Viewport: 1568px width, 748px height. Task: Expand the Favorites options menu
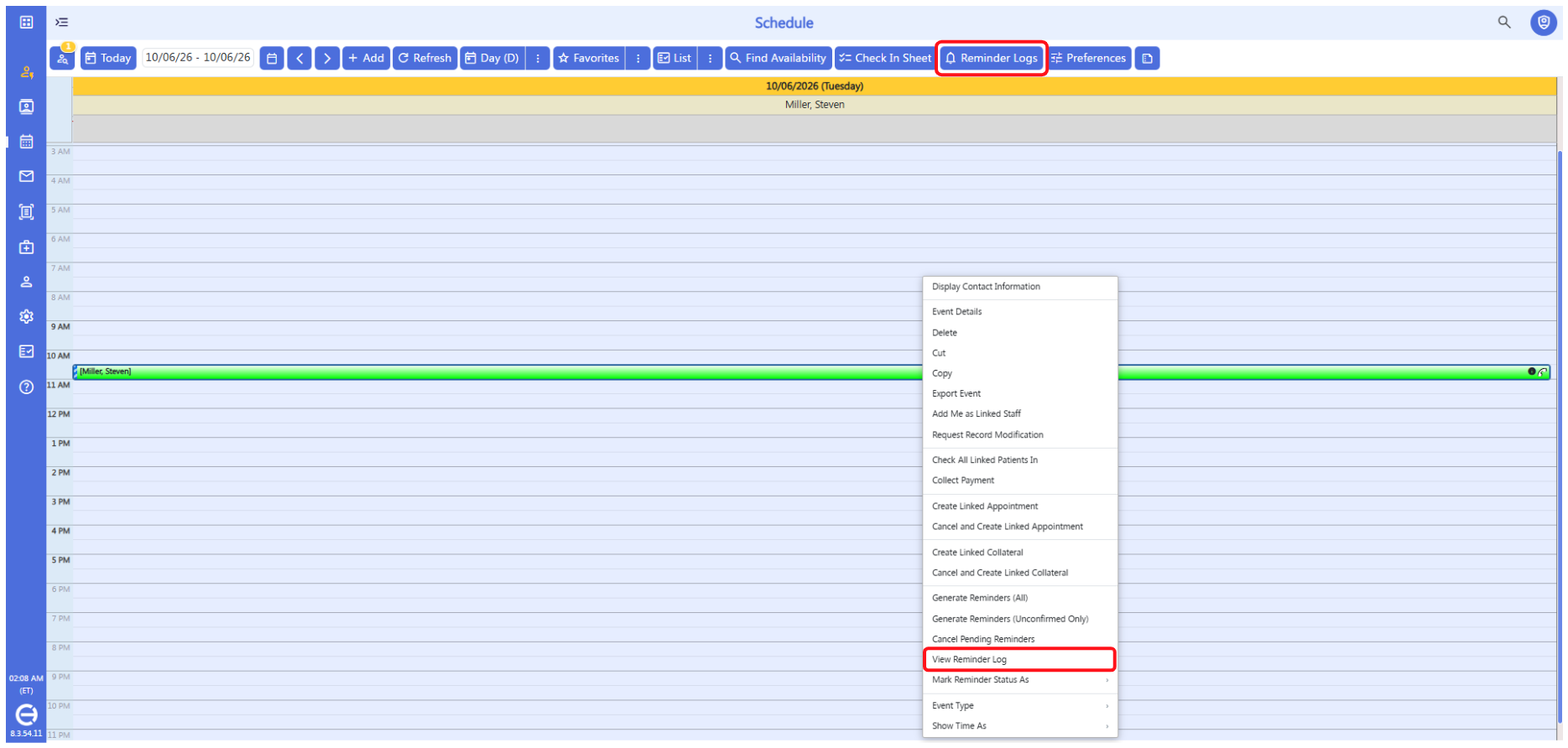click(638, 58)
